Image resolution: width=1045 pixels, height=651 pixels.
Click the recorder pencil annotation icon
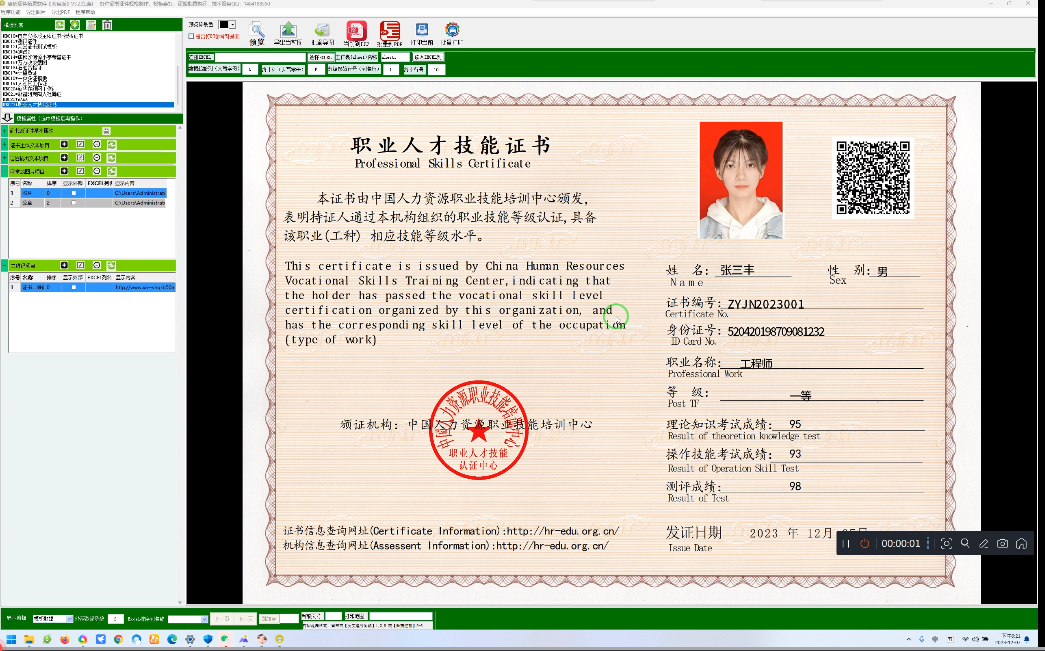983,544
